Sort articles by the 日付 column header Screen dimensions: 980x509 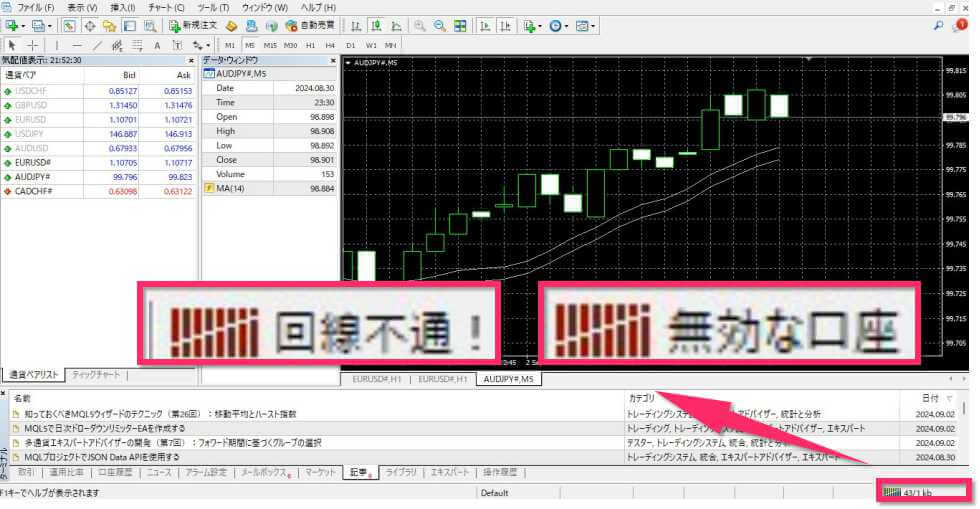coord(930,398)
